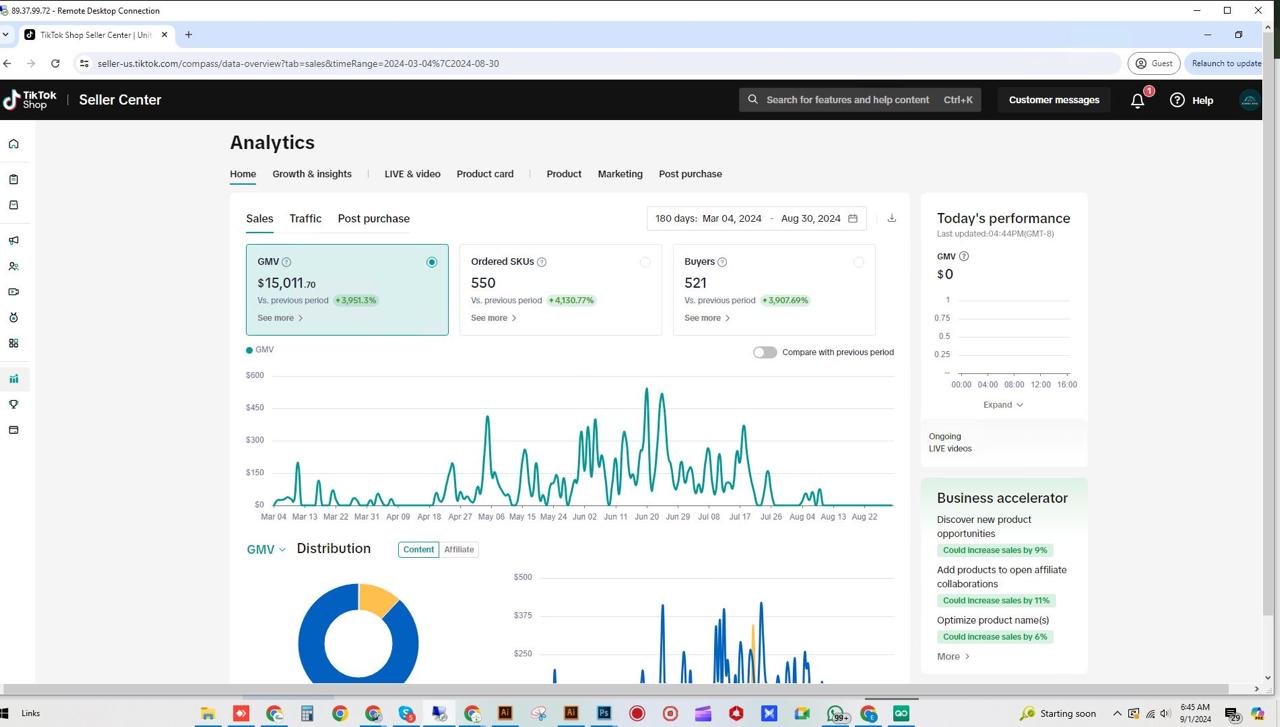The height and width of the screenshot is (727, 1280).
Task: Click the Ordered SKUs info icon
Action: pos(542,262)
